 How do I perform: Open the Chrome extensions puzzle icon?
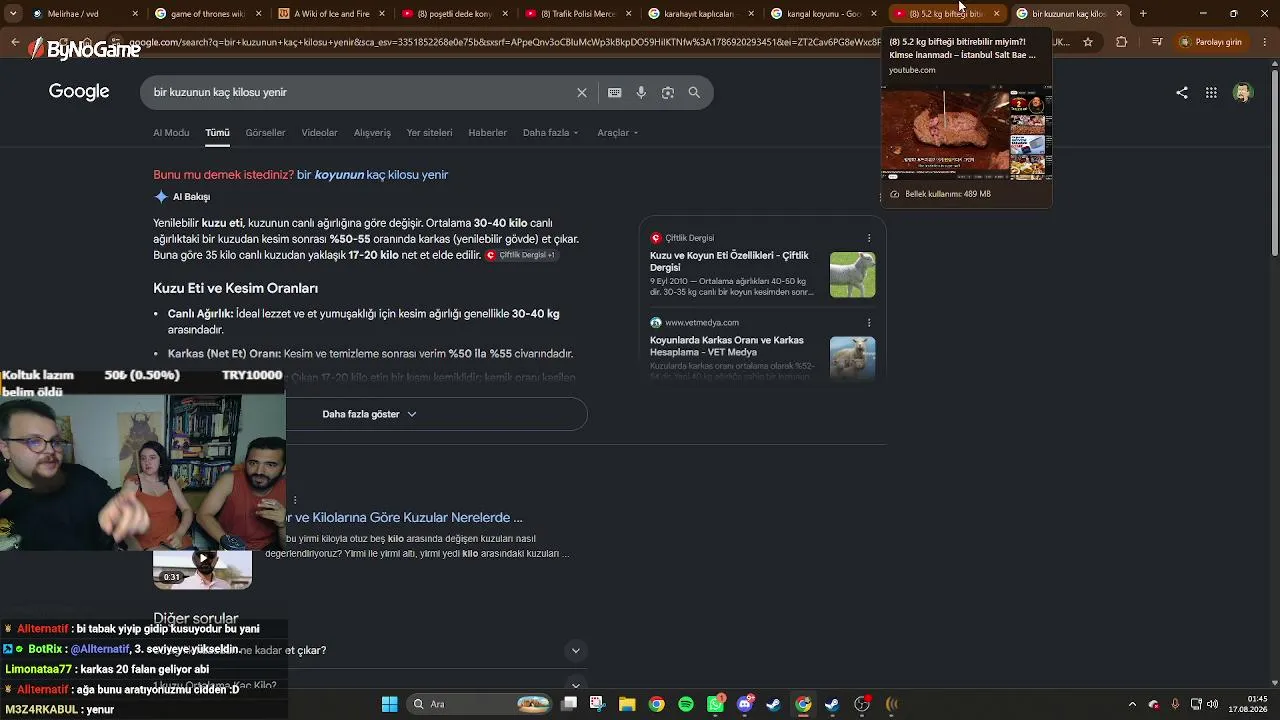1121,42
